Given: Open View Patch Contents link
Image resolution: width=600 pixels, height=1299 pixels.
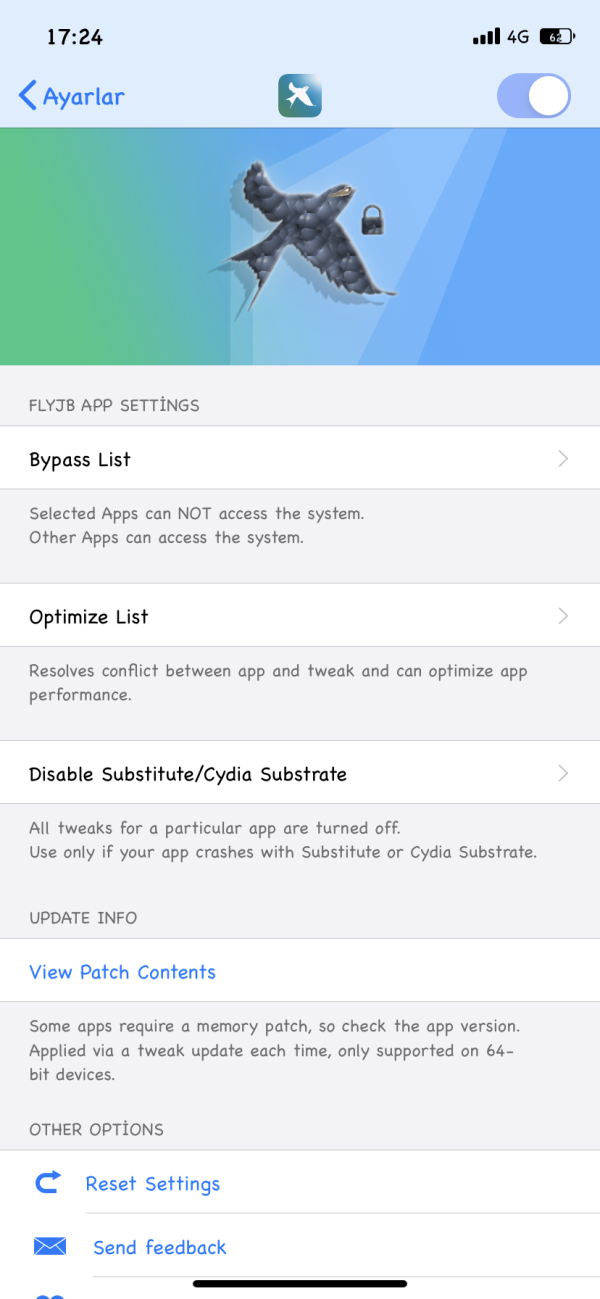Looking at the screenshot, I should click(x=122, y=972).
